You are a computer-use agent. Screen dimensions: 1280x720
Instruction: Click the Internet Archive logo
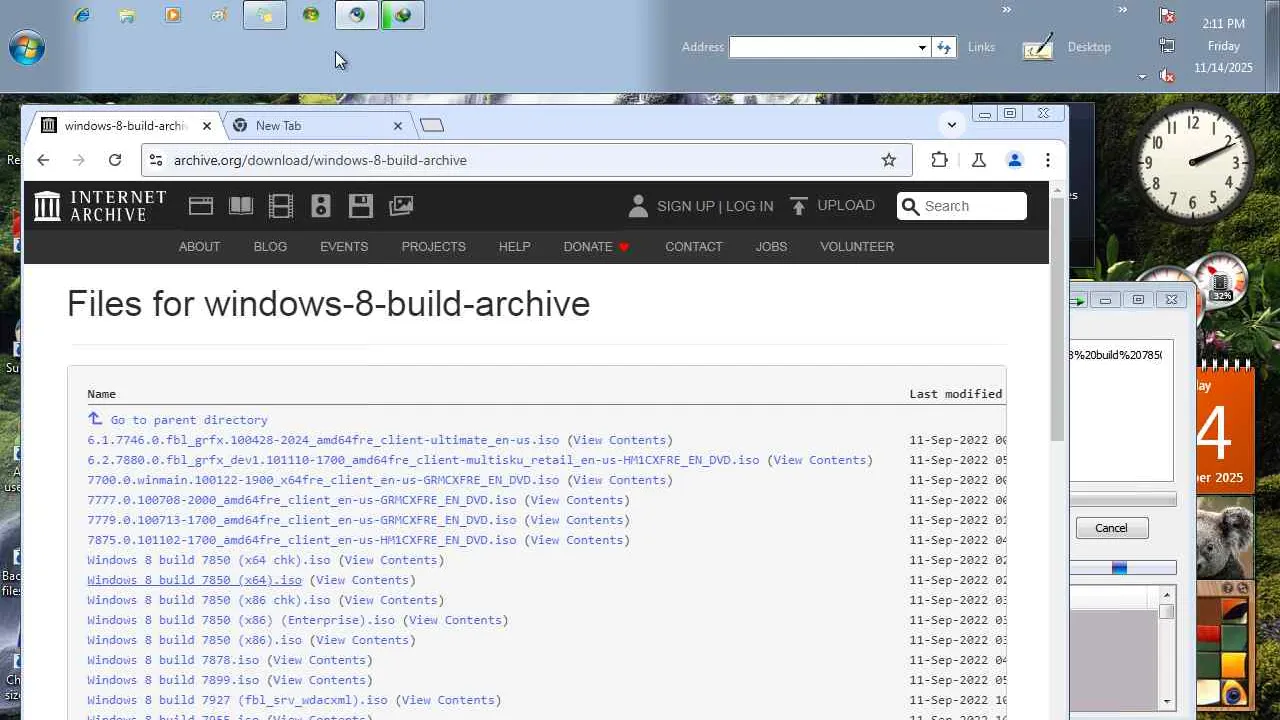click(100, 206)
